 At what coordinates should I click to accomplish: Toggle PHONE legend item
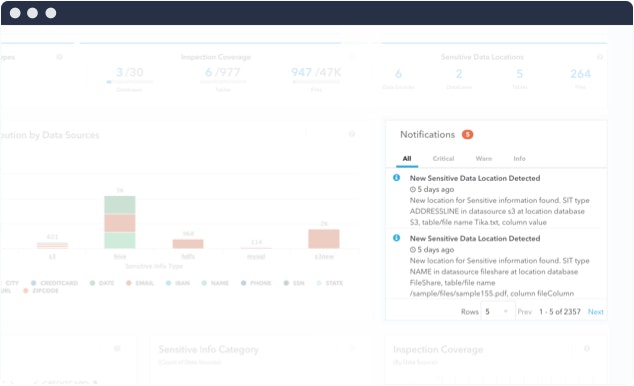[x=256, y=283]
